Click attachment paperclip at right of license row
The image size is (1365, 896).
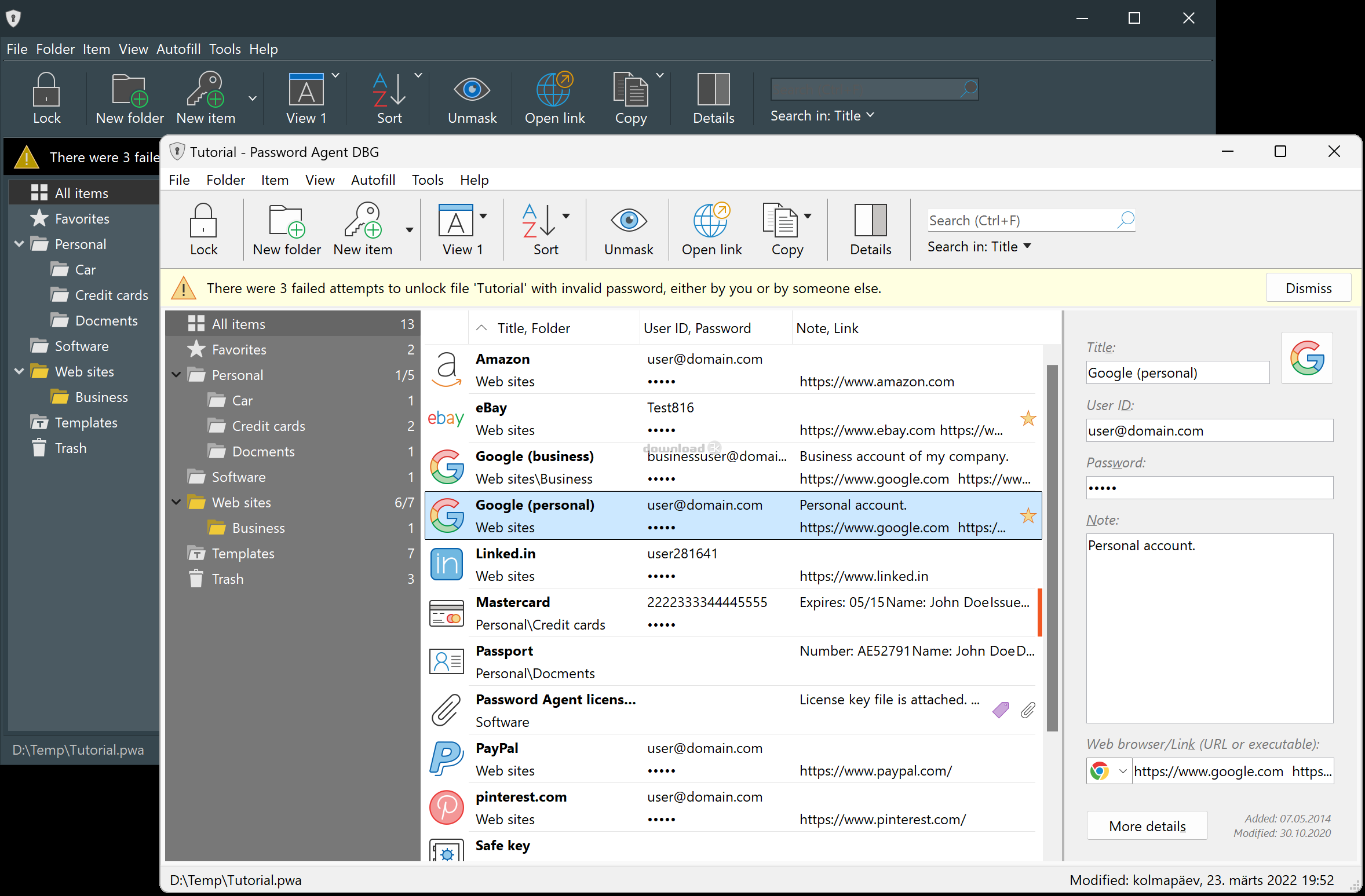(x=1028, y=710)
